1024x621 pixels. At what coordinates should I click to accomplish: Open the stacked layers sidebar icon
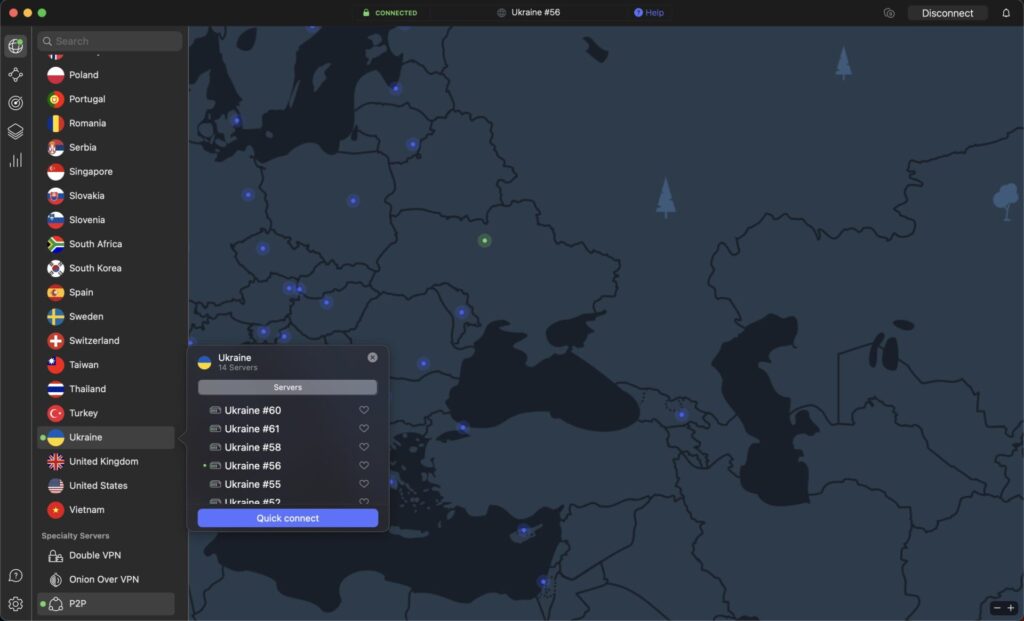[x=16, y=131]
